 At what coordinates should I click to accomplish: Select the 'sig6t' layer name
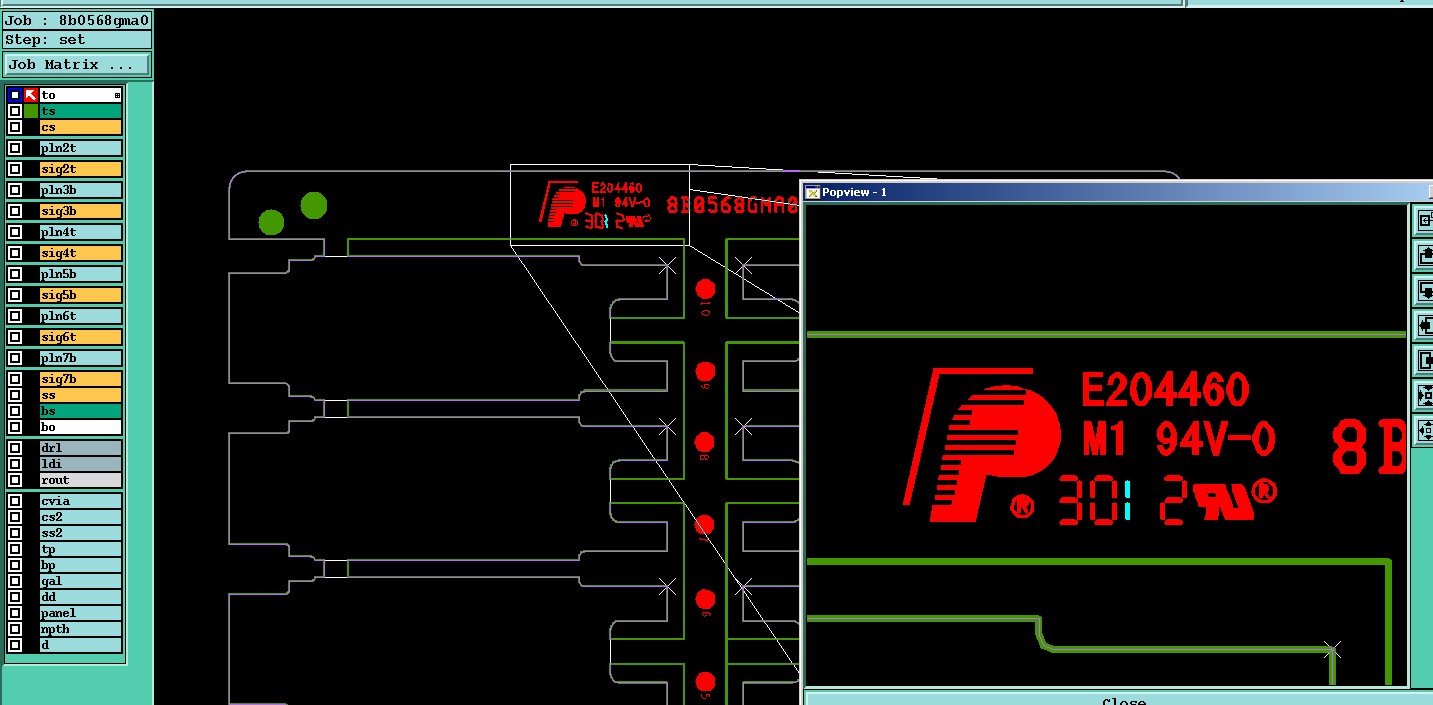[81, 337]
